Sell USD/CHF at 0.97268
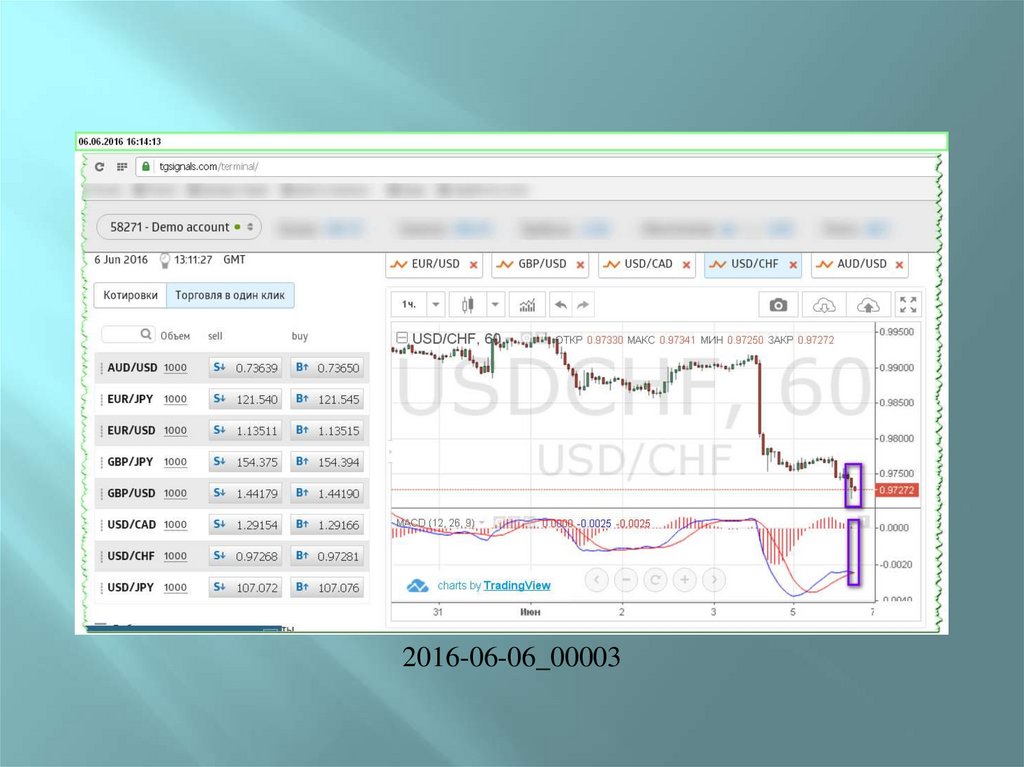Viewport: 1024px width, 767px height. pyautogui.click(x=246, y=555)
